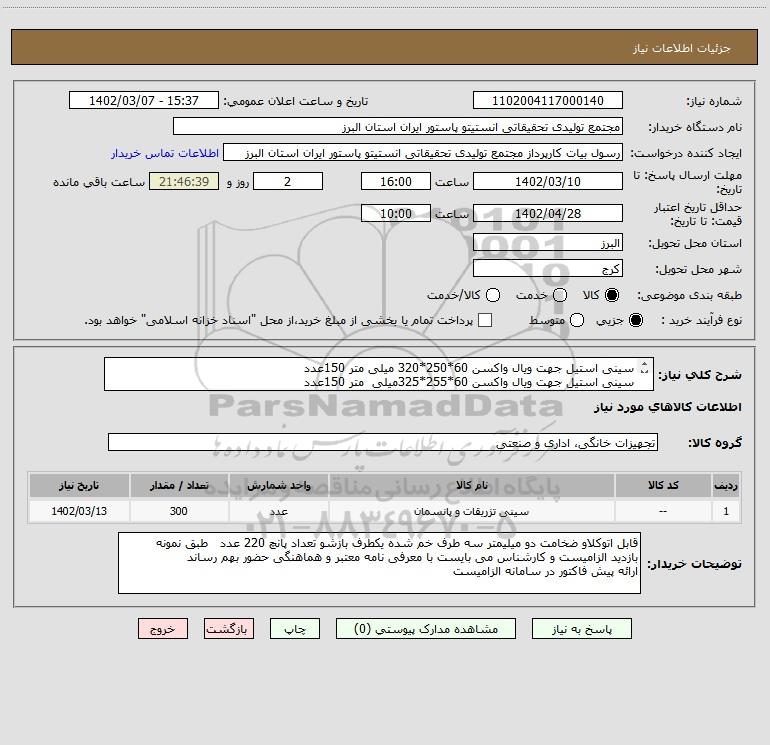
Task: Select the جزیی purchase type radio
Action: [635, 320]
